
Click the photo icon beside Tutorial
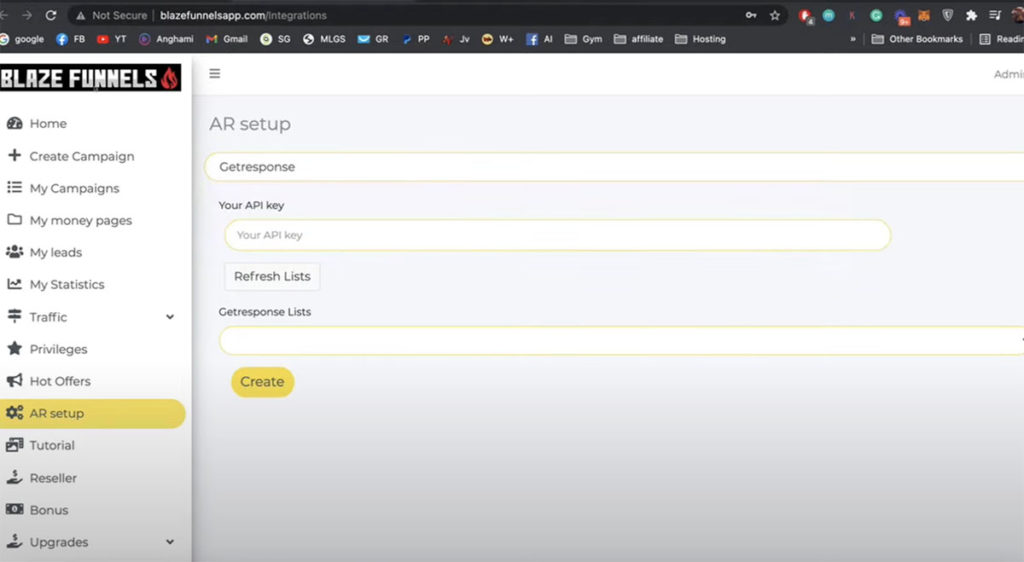(x=14, y=445)
